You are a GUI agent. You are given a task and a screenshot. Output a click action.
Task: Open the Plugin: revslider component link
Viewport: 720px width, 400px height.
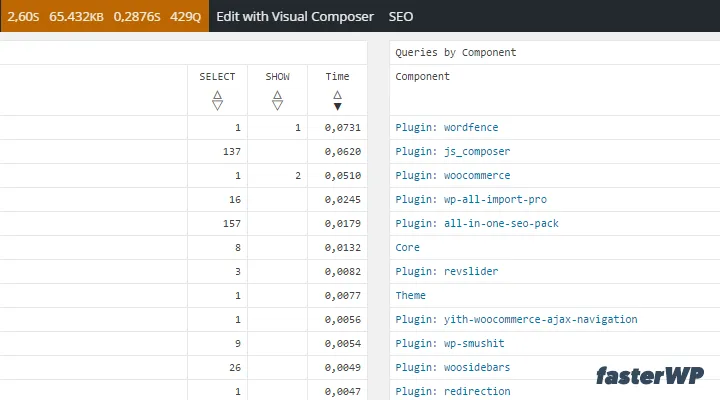(446, 271)
